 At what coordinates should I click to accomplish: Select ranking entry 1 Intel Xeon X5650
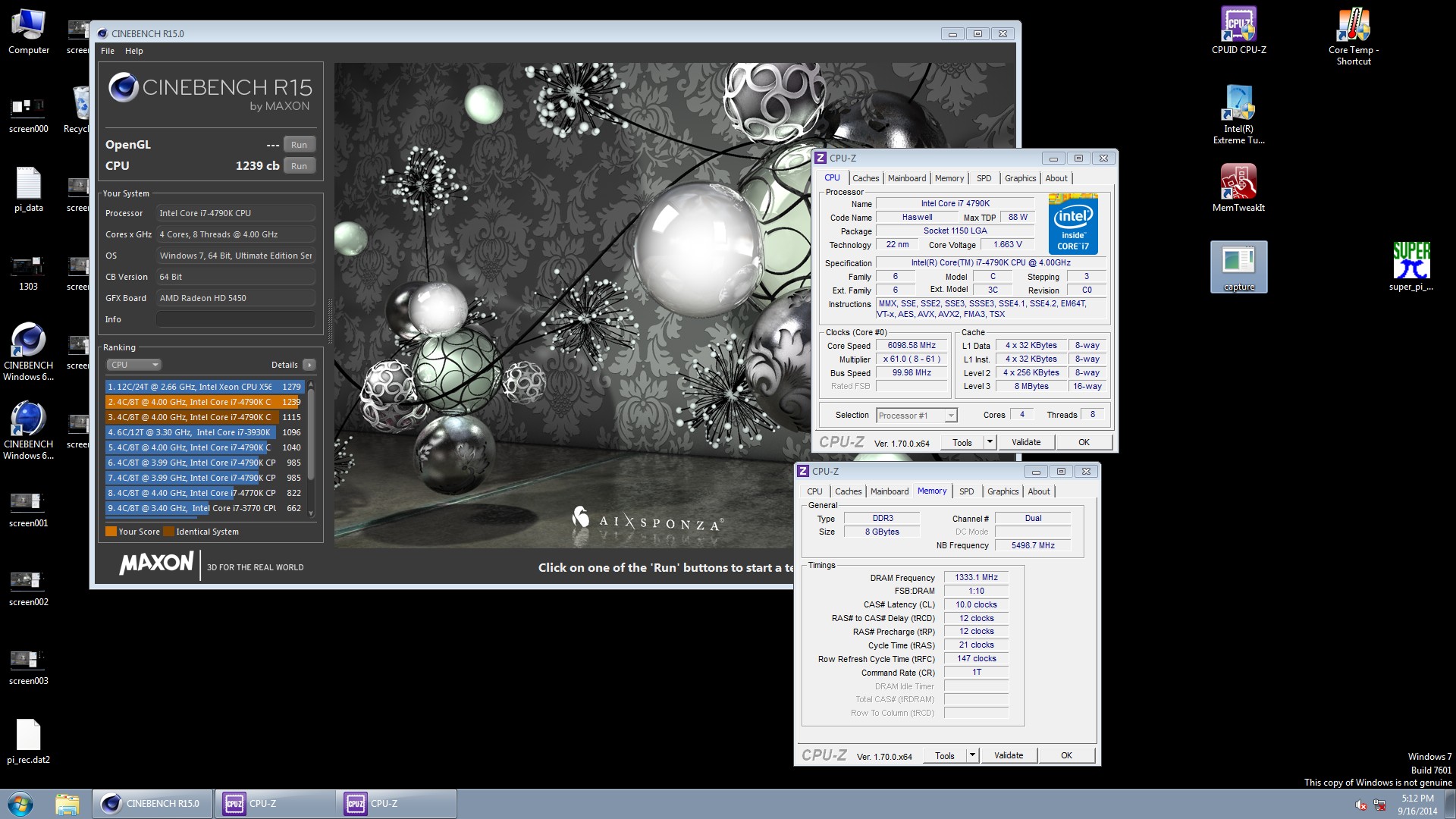tap(204, 387)
